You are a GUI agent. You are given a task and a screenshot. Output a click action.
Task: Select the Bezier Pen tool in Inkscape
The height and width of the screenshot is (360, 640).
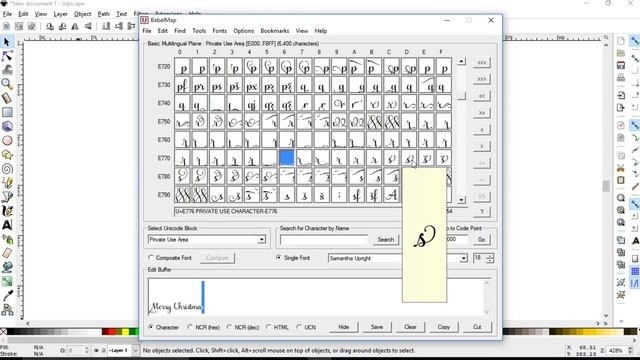(x=7, y=197)
